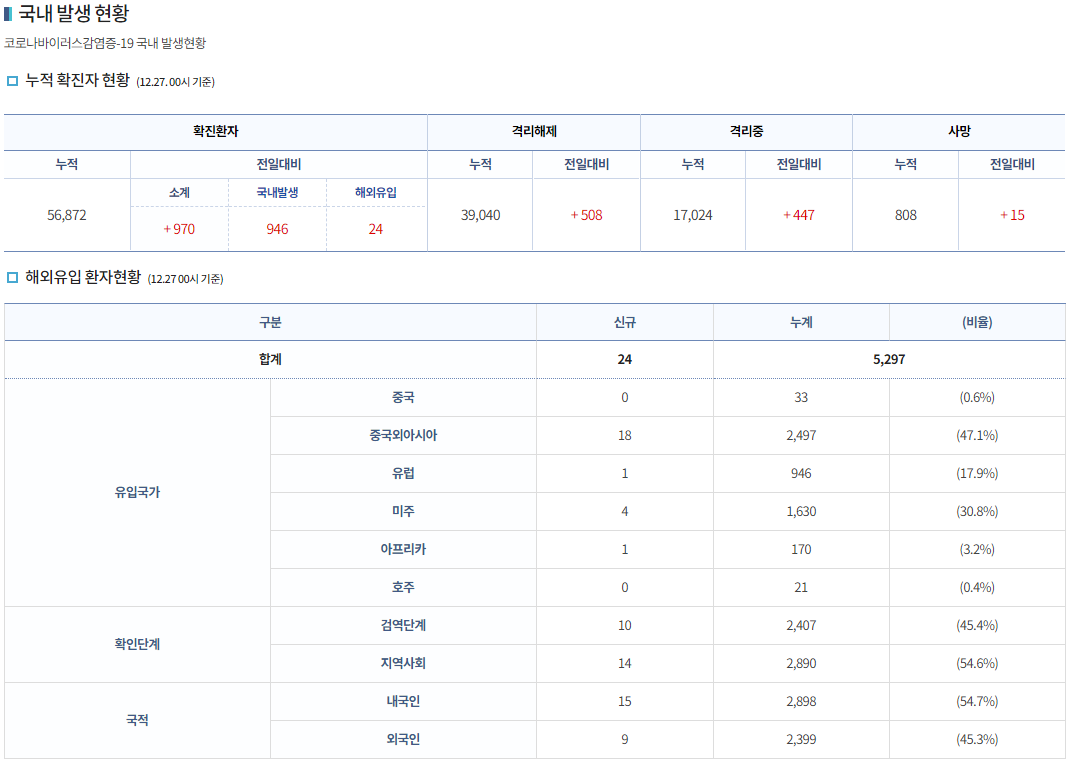
Task: Select the +447 daily change value
Action: pos(799,215)
